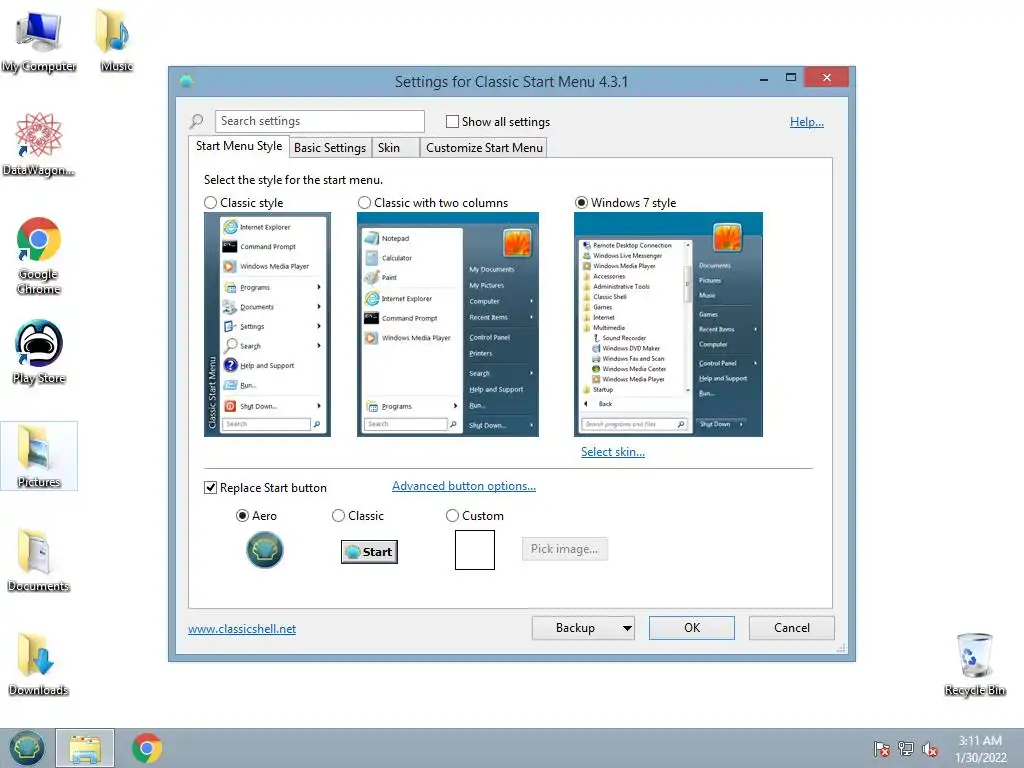Image resolution: width=1024 pixels, height=768 pixels.
Task: Open My Computer desktop icon
Action: coord(39,40)
